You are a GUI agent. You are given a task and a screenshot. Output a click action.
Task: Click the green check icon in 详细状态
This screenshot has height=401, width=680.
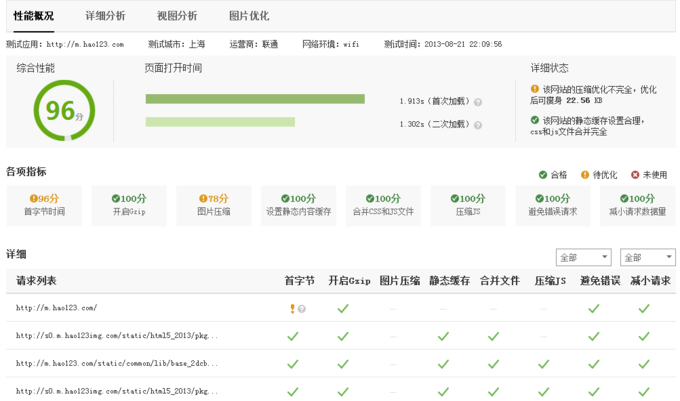[x=535, y=120]
